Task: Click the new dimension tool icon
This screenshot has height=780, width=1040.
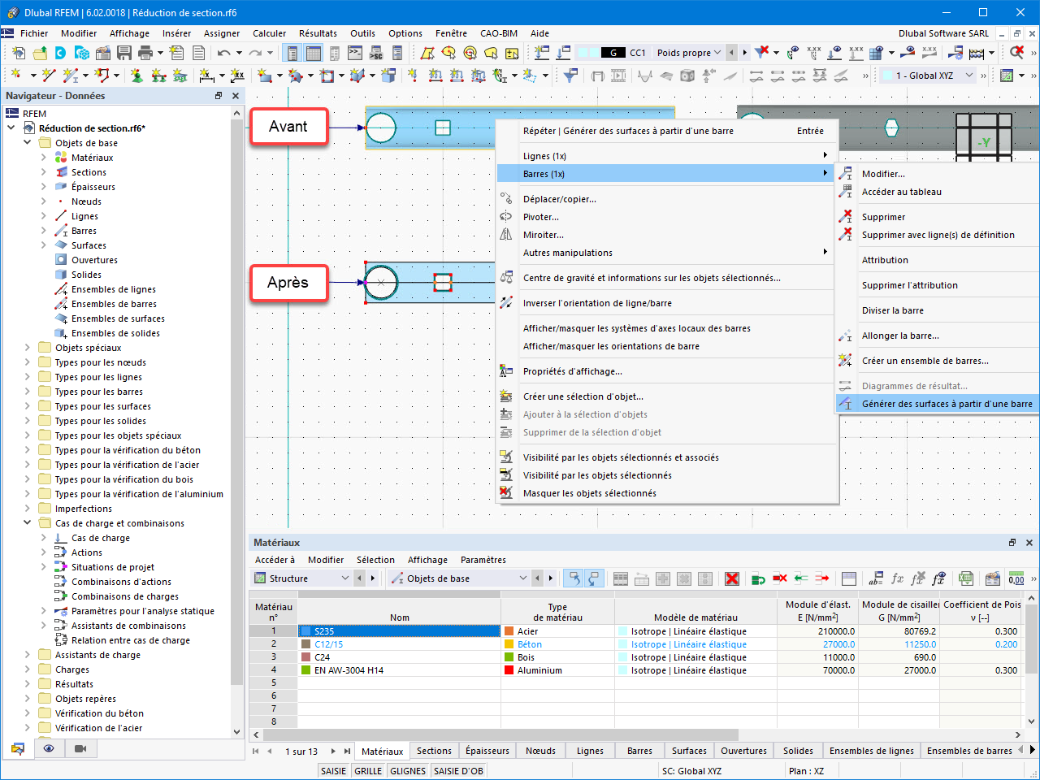Action: coord(206,76)
